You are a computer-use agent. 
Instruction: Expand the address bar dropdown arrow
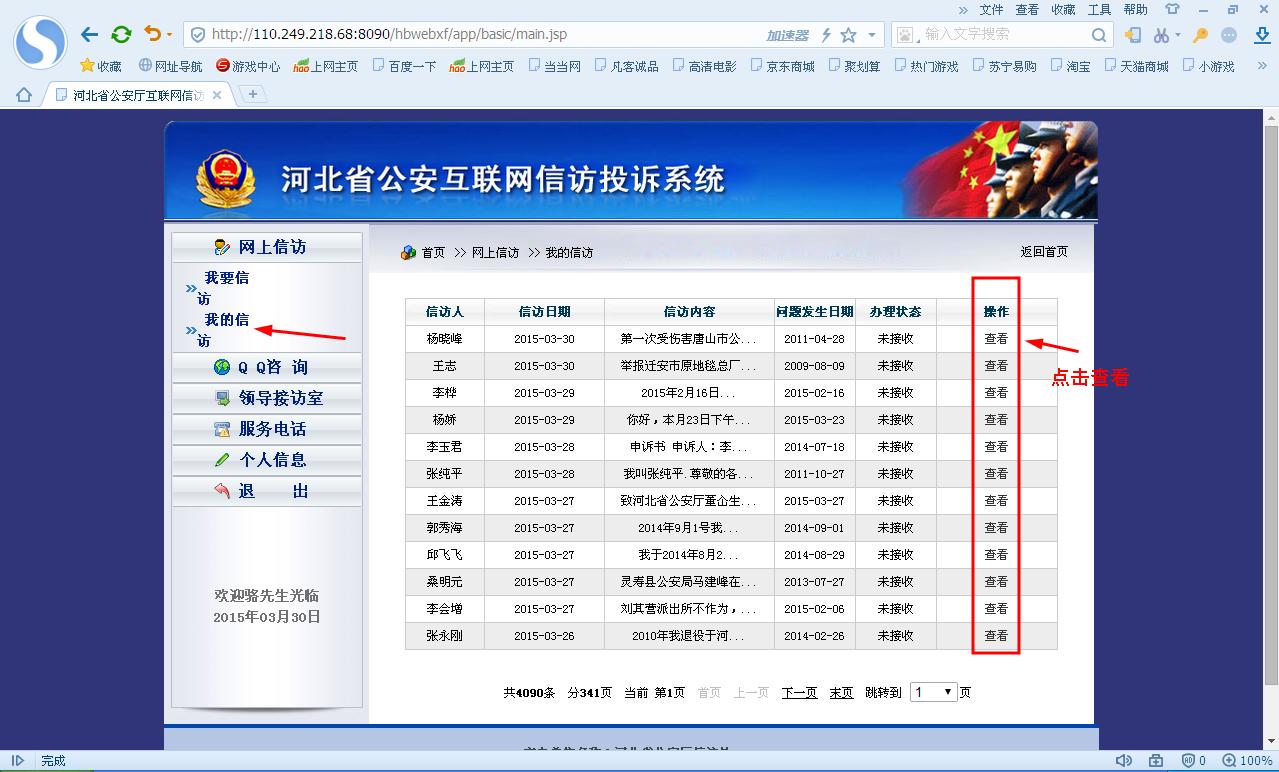pos(872,35)
